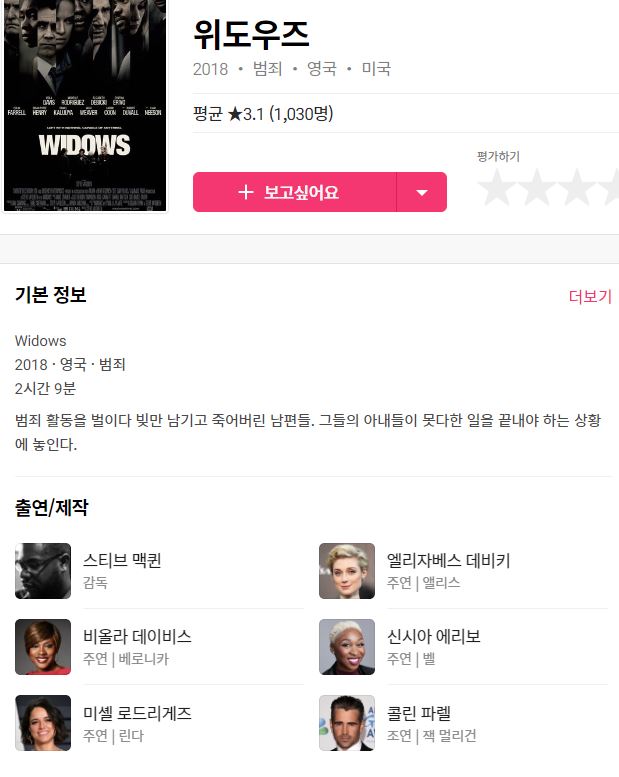The height and width of the screenshot is (777, 619).
Task: Open the dropdown arrow beside 보고싶어요
Action: click(422, 192)
